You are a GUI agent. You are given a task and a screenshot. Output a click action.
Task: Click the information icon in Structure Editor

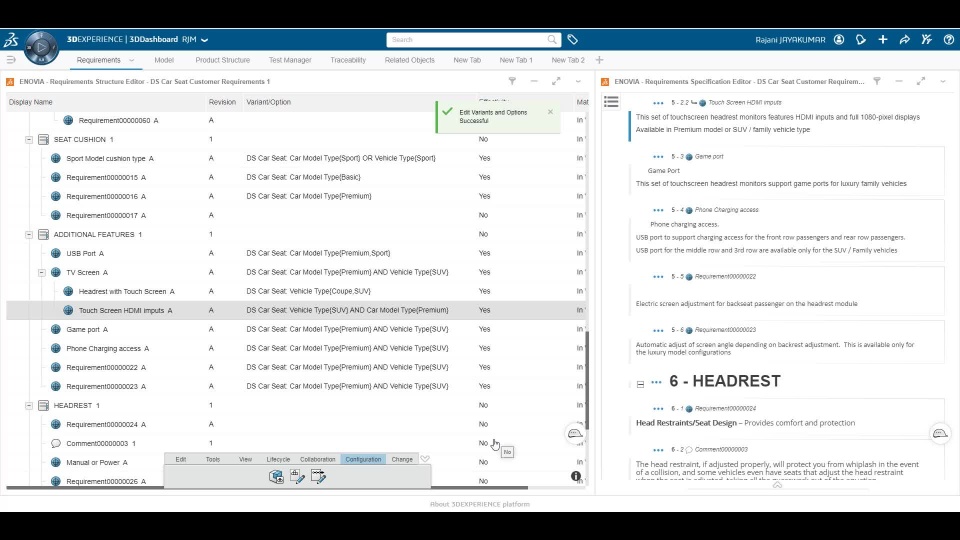[x=576, y=476]
